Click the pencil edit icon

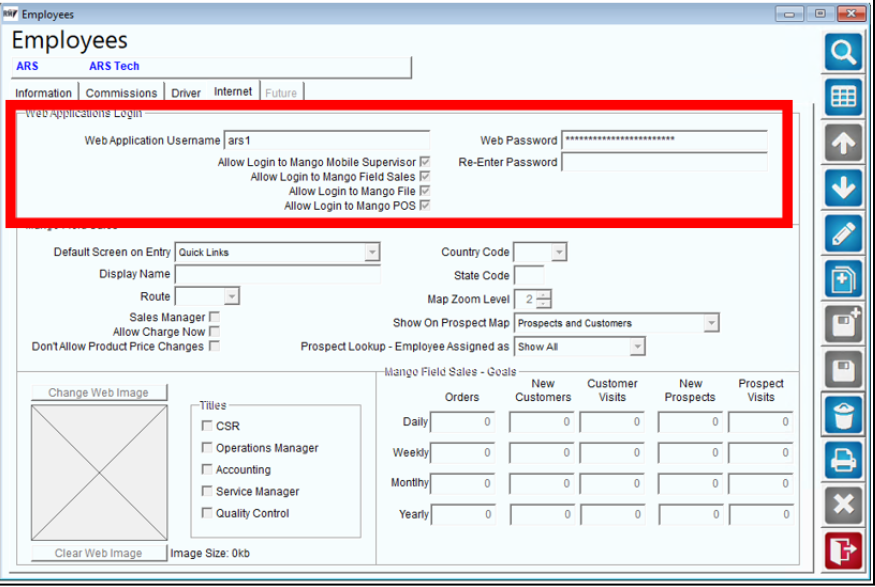tap(843, 233)
